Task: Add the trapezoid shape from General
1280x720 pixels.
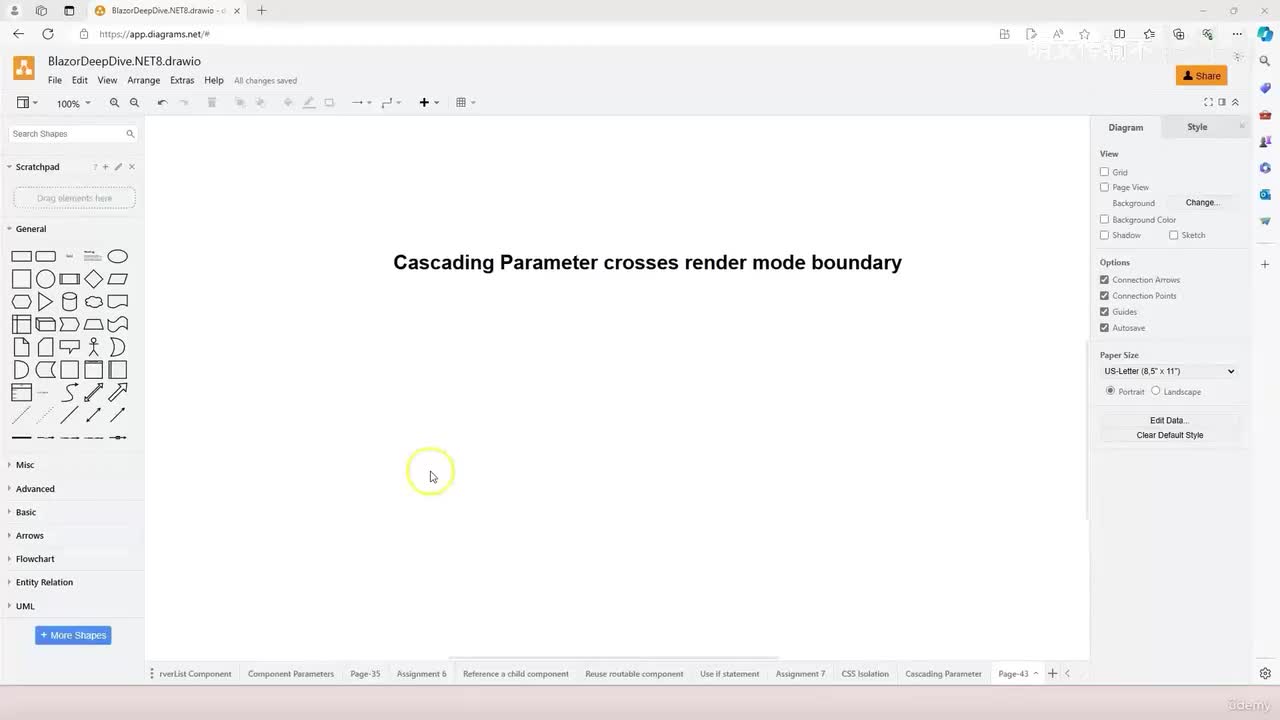Action: [x=93, y=324]
